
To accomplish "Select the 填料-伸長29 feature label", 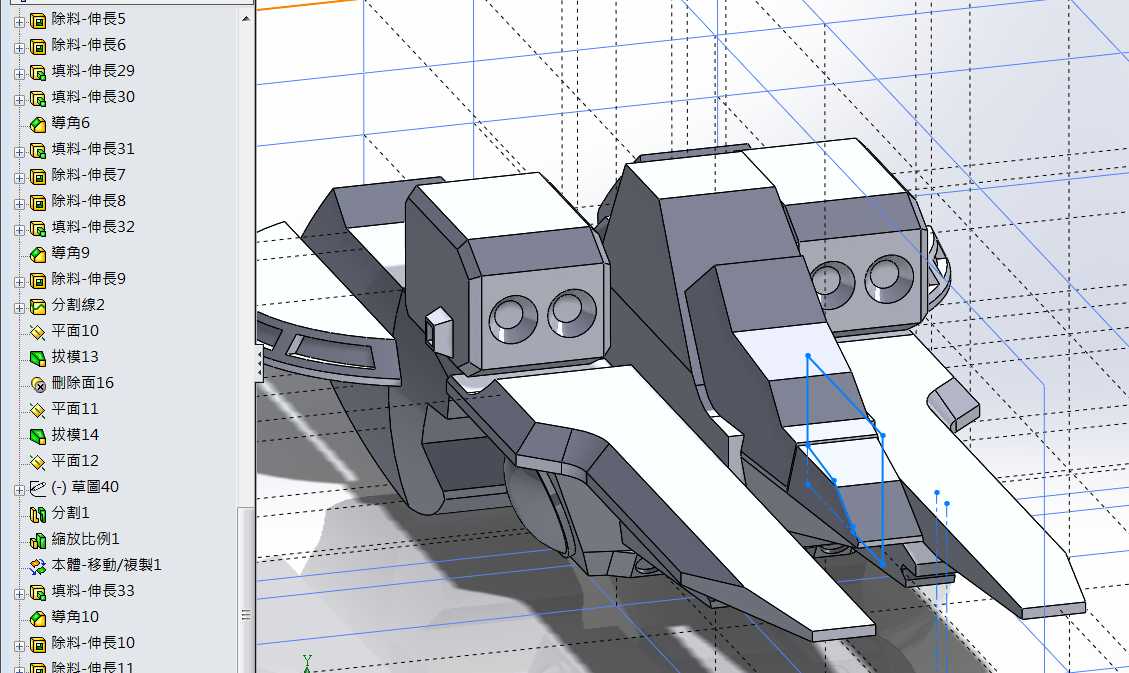I will point(93,71).
